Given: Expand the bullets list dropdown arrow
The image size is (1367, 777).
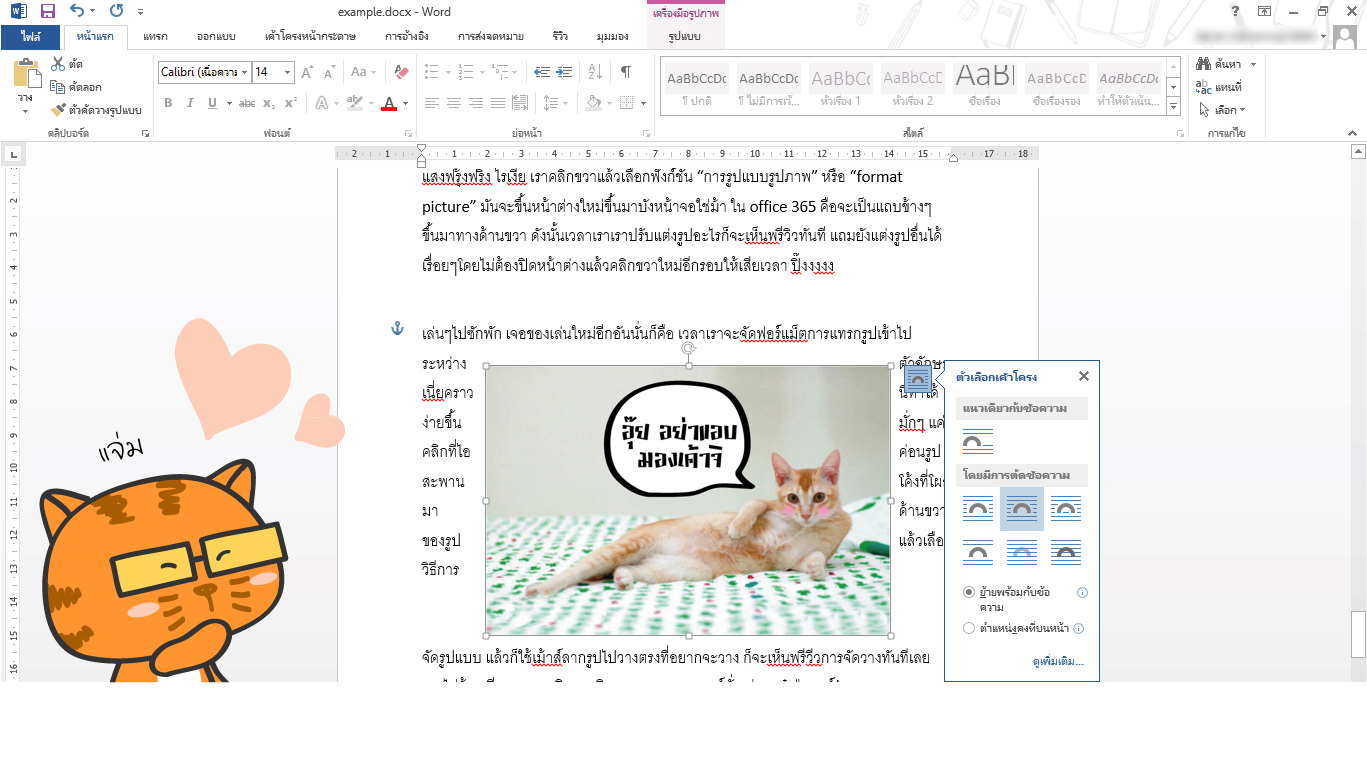Looking at the screenshot, I should (449, 72).
